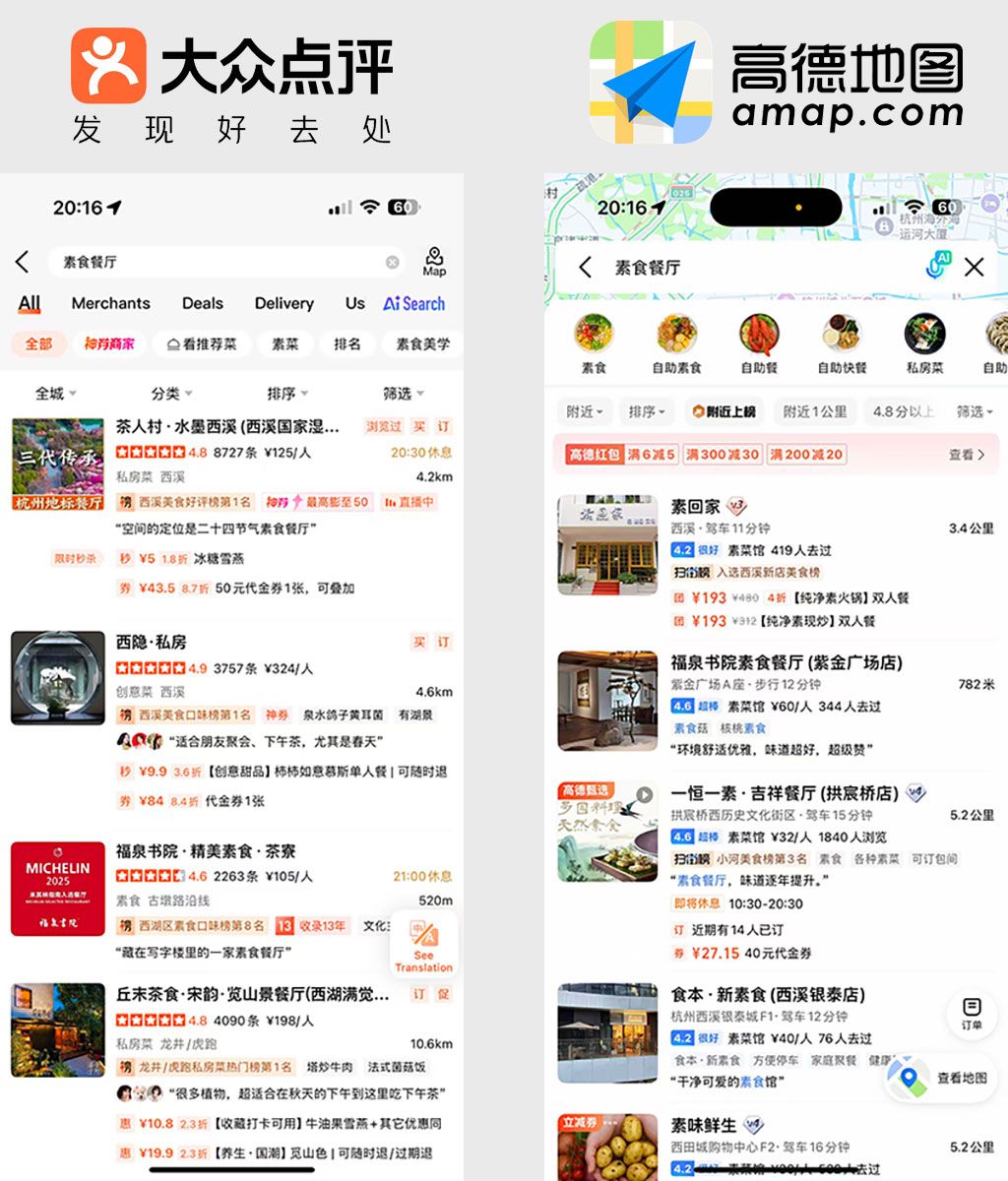Open the Amap app logo

click(x=651, y=83)
